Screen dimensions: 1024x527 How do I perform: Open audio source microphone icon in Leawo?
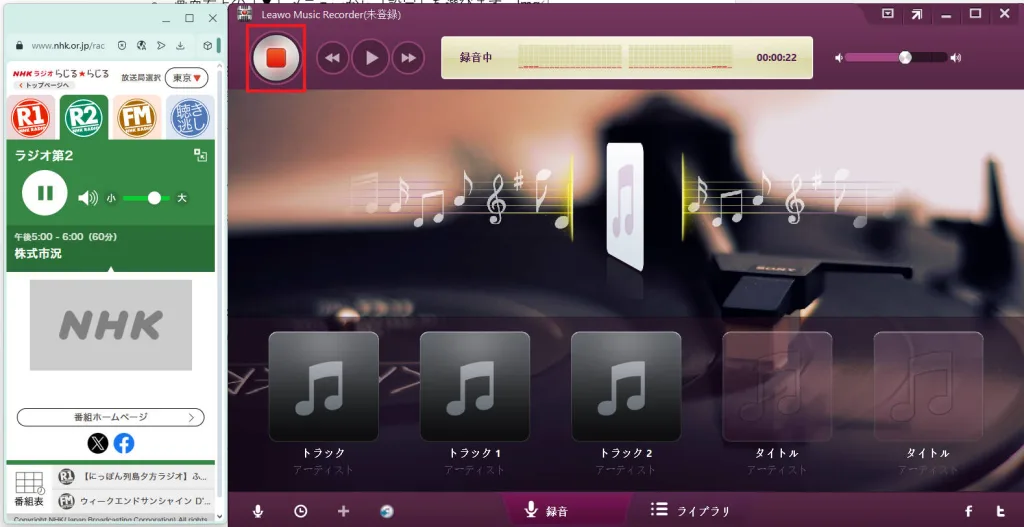click(x=258, y=511)
